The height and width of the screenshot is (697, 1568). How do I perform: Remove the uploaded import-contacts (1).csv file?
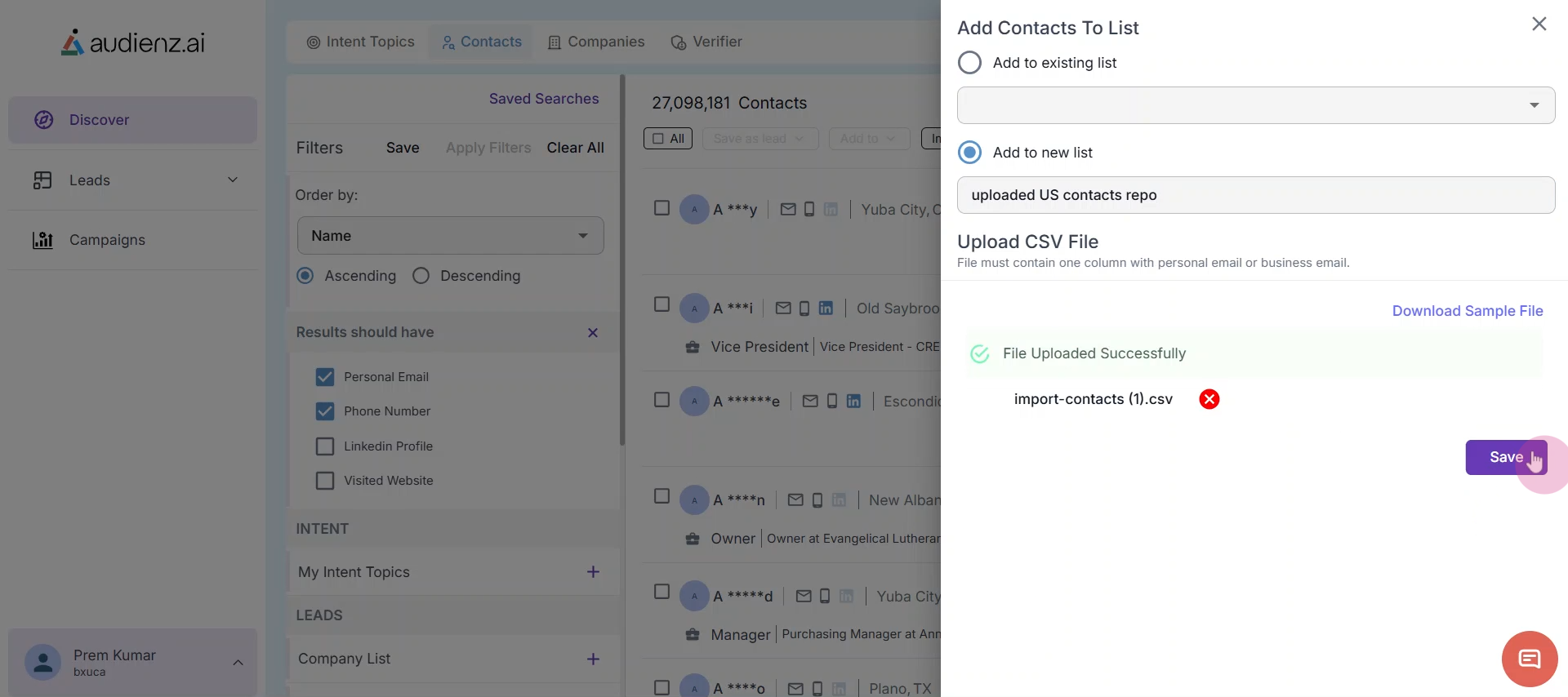pos(1209,399)
